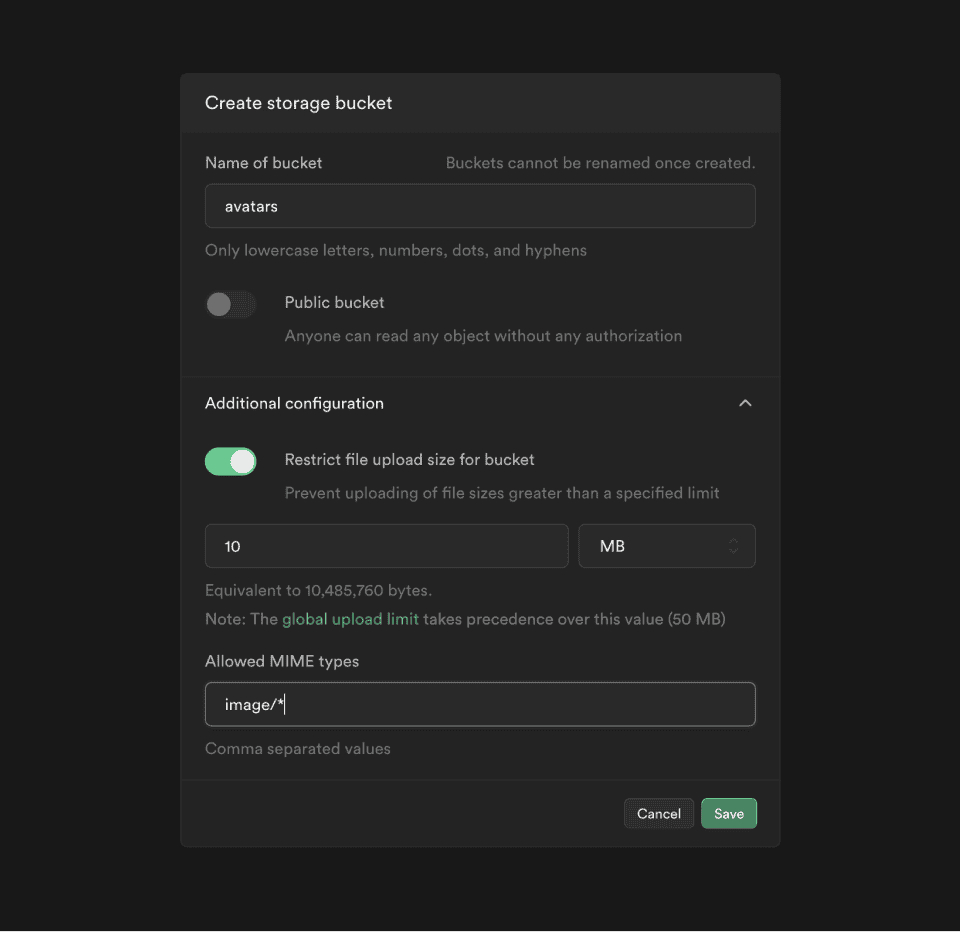Turn on public read access switch
Image resolution: width=960 pixels, height=932 pixels.
tap(231, 303)
